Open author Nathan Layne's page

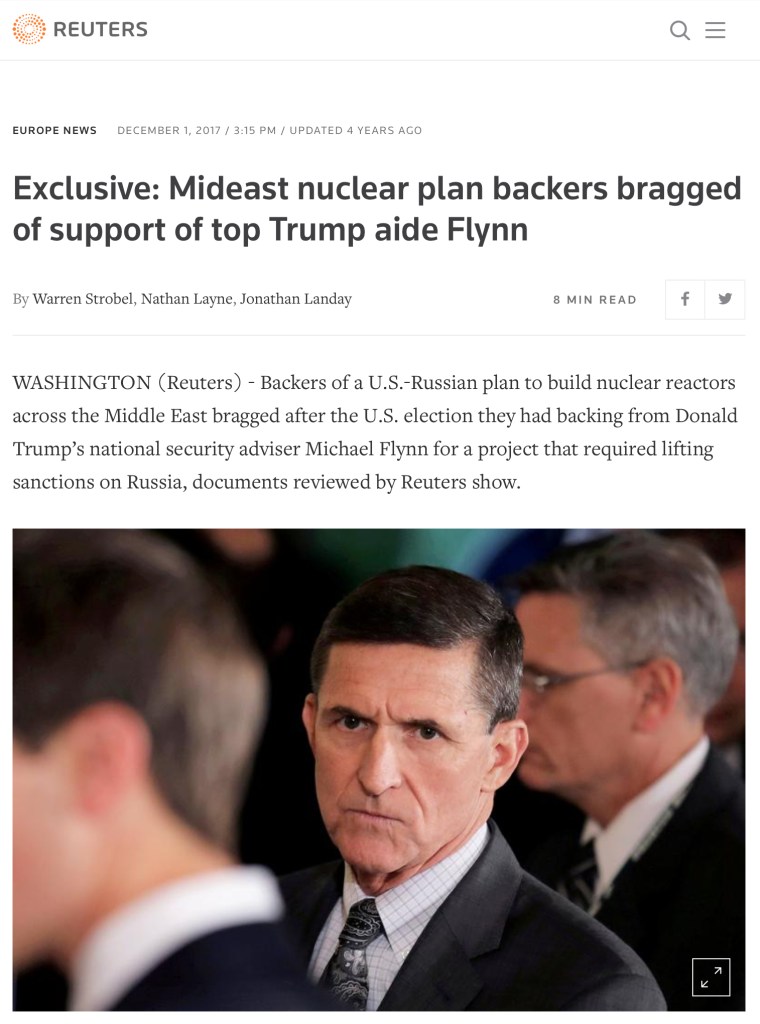click(x=187, y=298)
